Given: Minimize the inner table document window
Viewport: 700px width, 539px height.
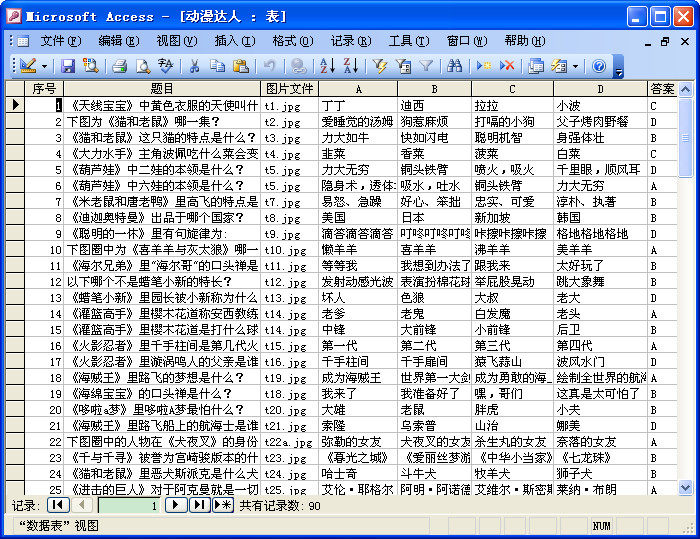Looking at the screenshot, I should click(648, 42).
